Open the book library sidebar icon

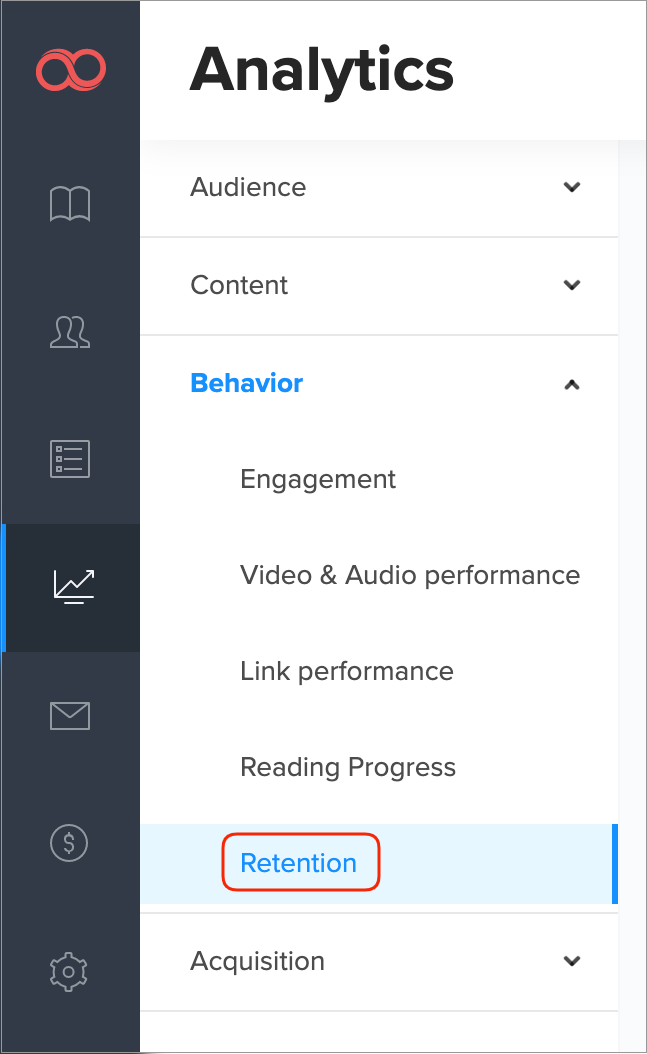pyautogui.click(x=70, y=204)
